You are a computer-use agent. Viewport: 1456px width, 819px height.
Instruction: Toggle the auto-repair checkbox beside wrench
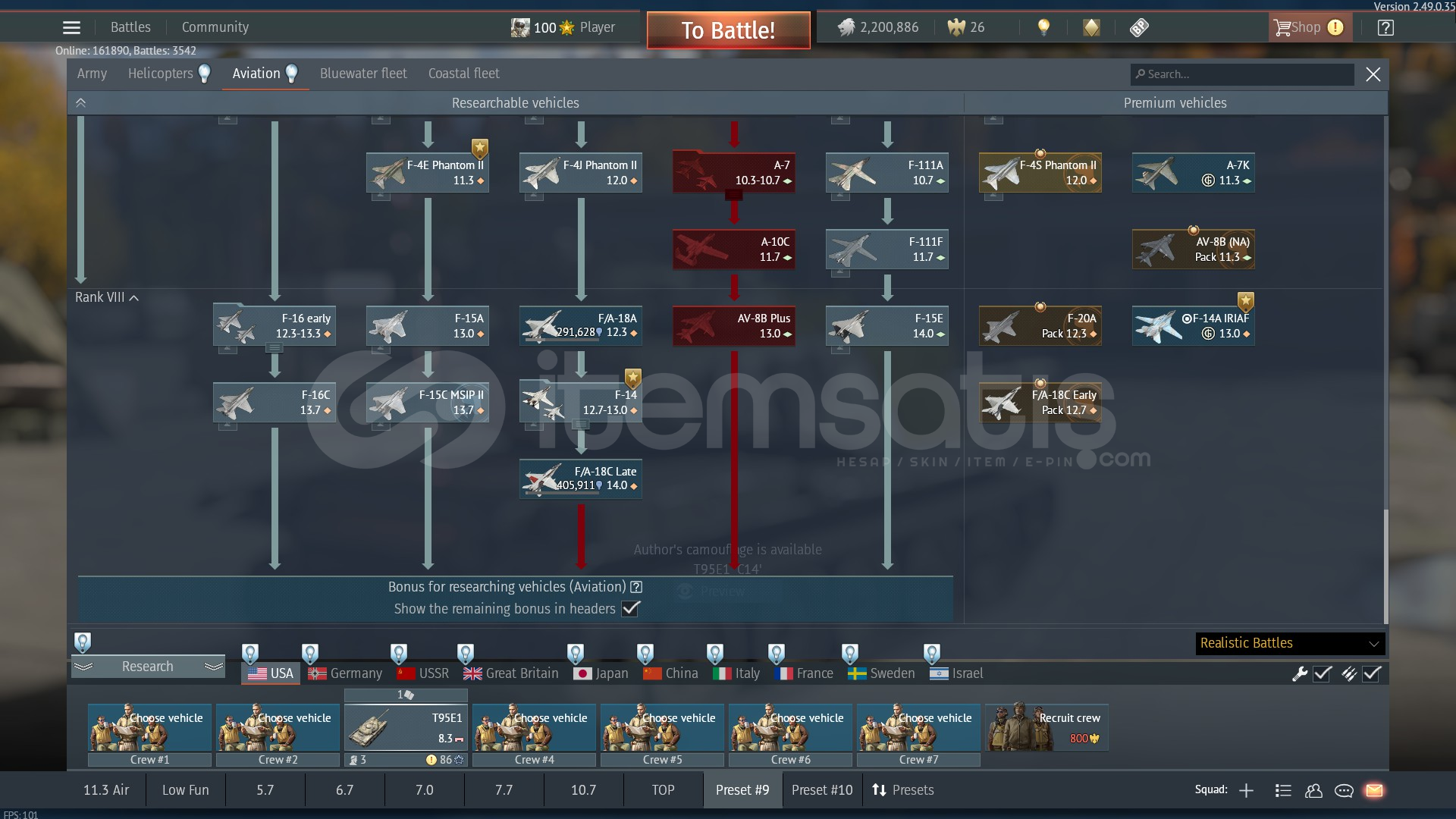point(1323,673)
